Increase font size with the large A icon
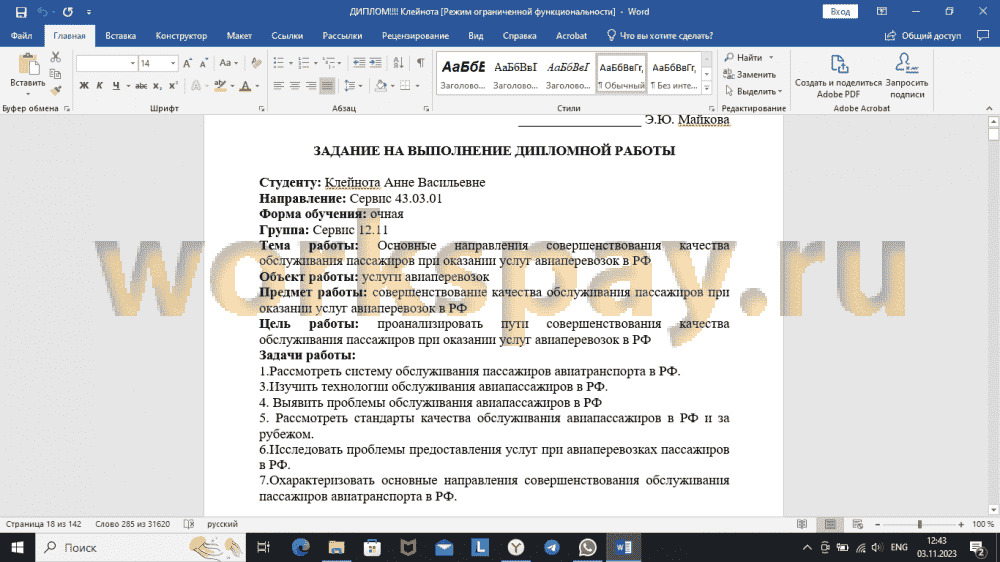The image size is (1000, 562). [187, 63]
